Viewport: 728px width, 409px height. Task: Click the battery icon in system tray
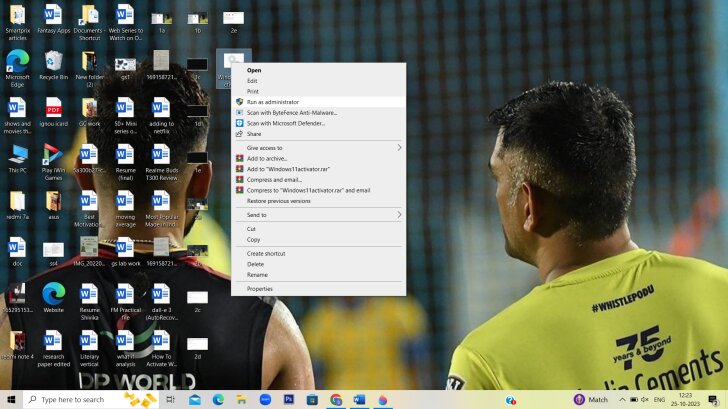coord(634,399)
